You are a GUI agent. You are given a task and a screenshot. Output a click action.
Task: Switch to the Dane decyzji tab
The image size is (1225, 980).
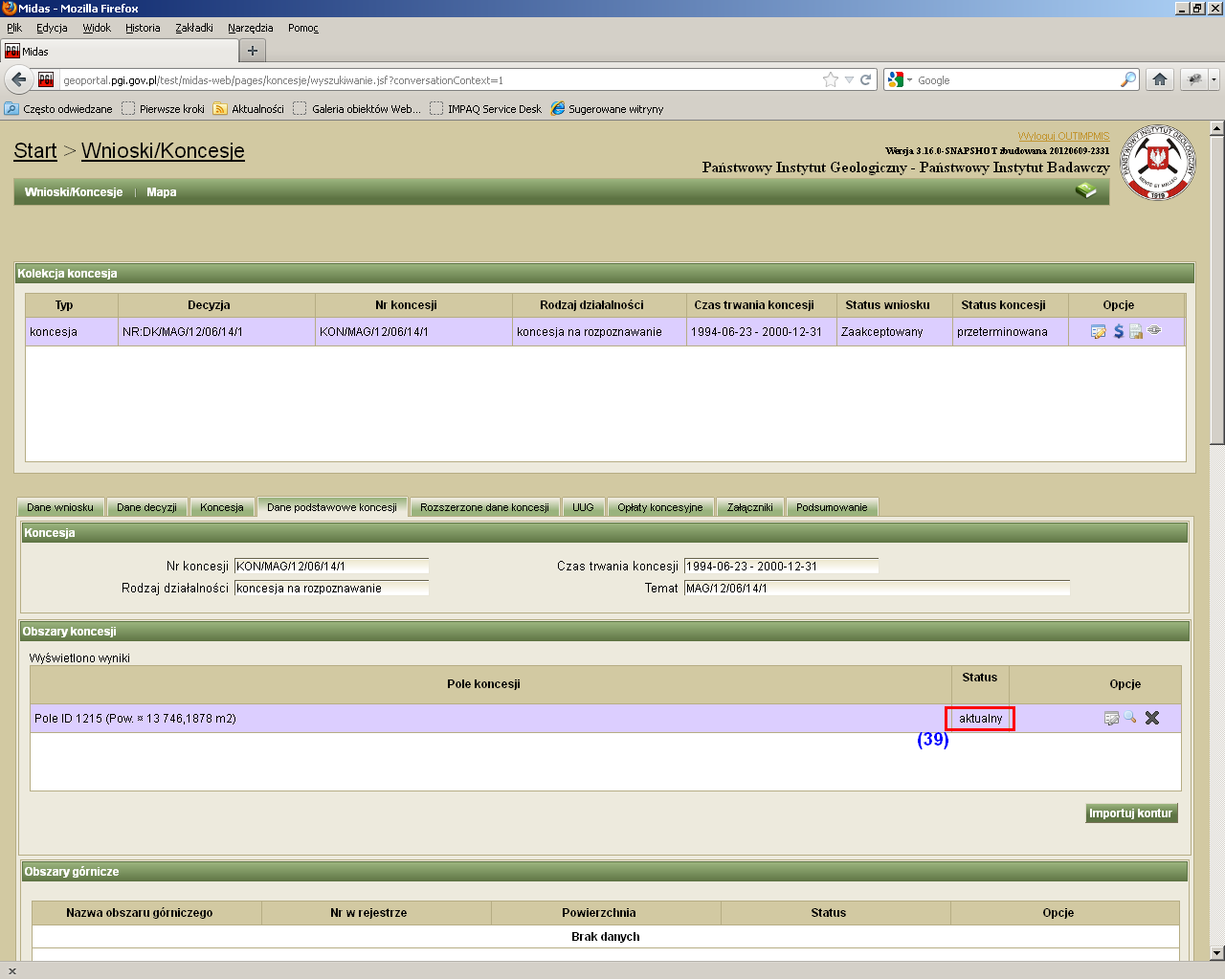[x=146, y=507]
